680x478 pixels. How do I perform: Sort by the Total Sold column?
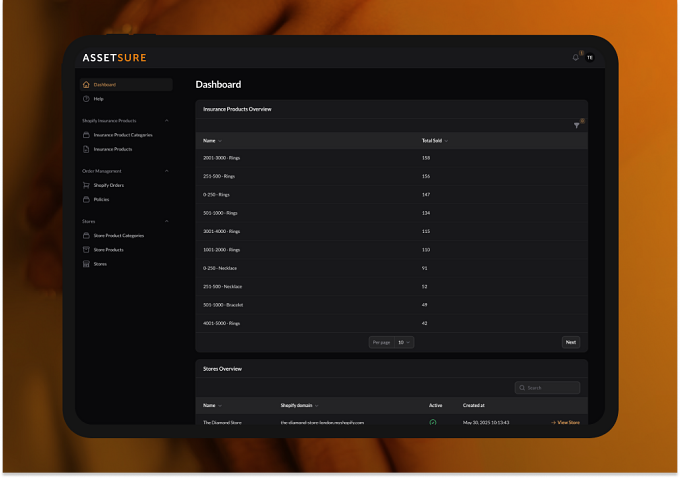tap(435, 141)
